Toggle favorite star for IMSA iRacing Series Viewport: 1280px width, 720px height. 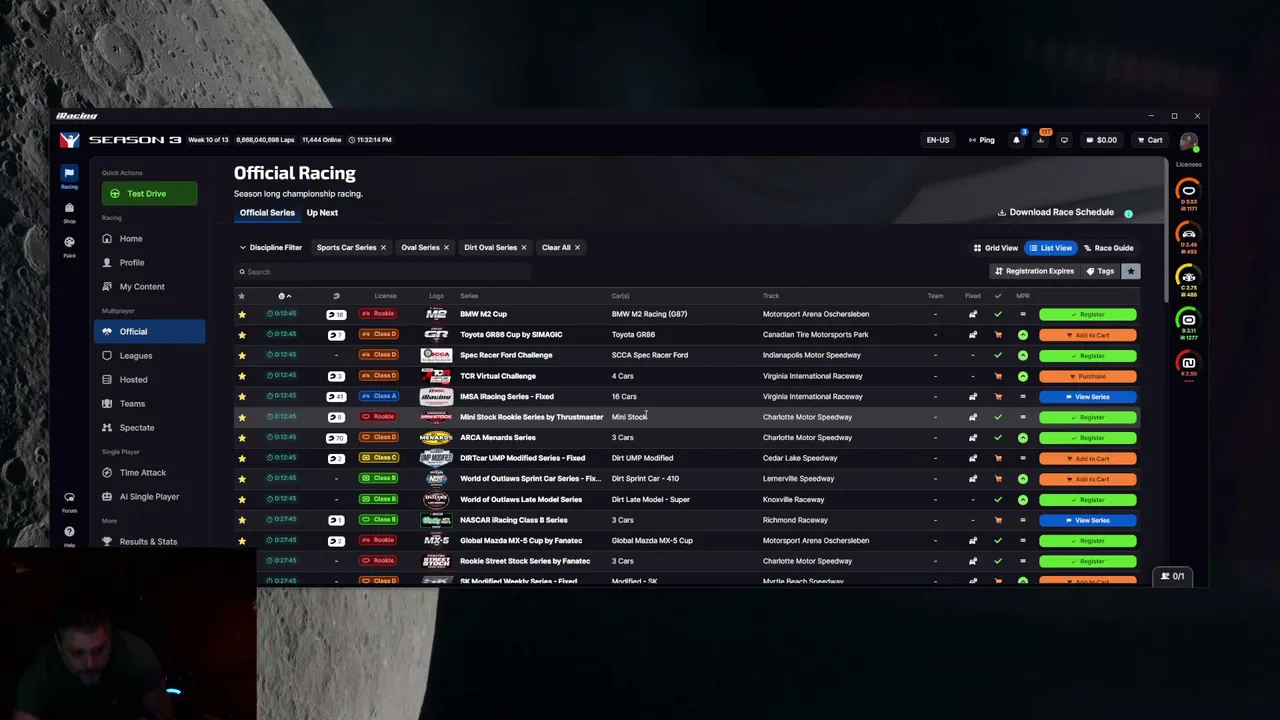pos(241,396)
